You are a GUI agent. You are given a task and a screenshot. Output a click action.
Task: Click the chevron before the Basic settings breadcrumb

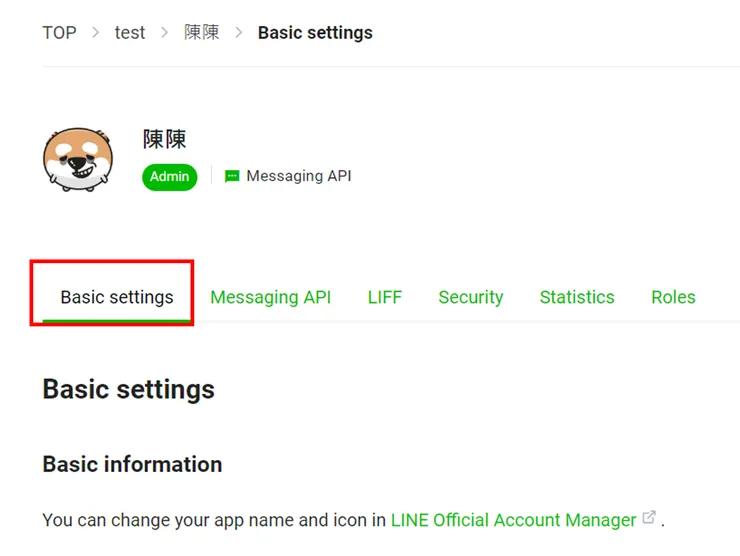pyautogui.click(x=239, y=32)
